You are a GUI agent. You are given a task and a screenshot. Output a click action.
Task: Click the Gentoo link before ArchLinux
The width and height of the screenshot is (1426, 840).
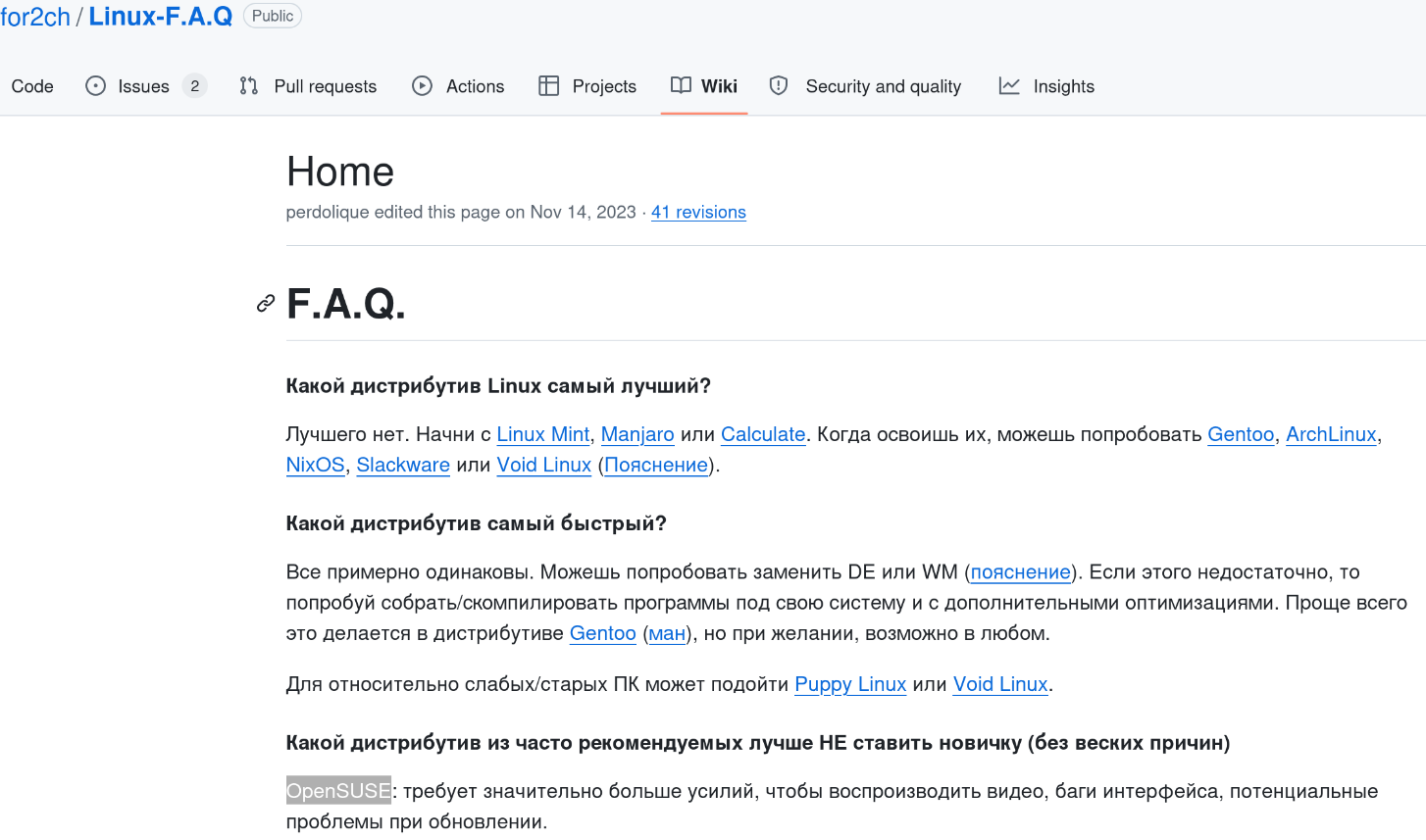point(1241,435)
